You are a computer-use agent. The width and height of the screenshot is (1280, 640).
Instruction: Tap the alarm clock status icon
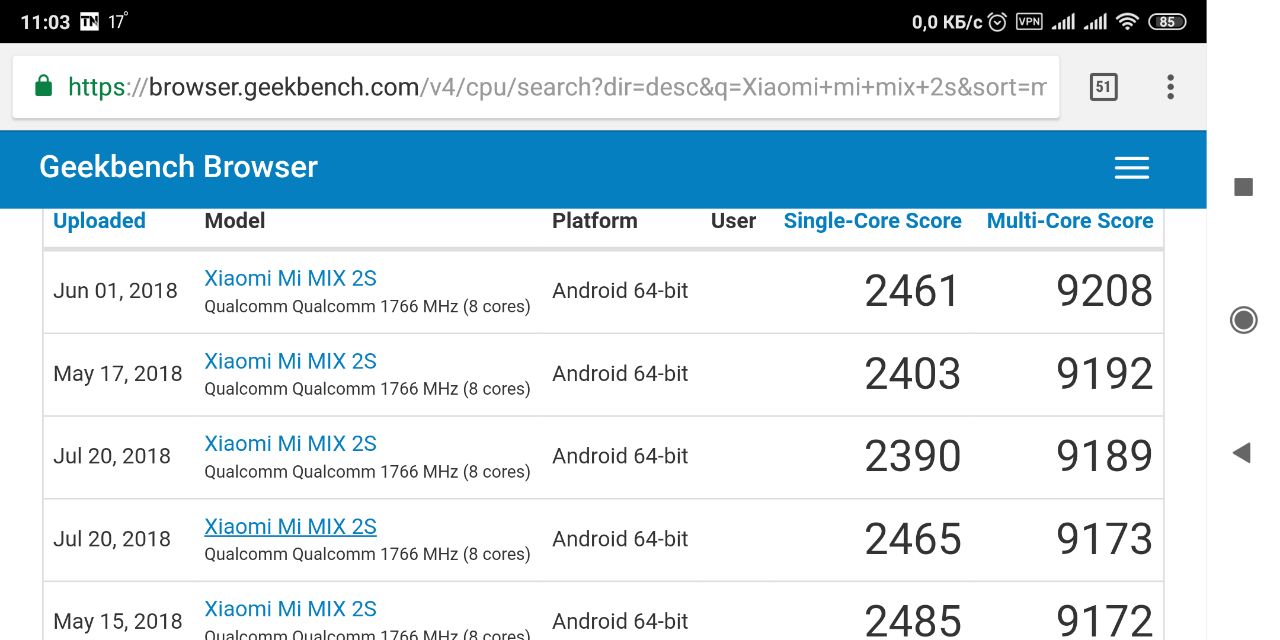coord(997,21)
